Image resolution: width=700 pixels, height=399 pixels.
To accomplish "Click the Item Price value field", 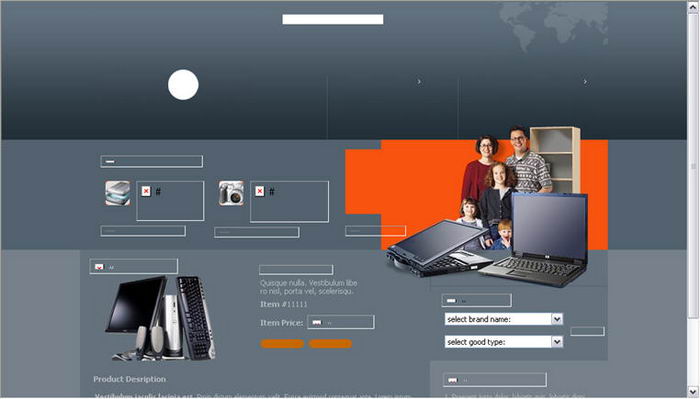I will point(341,322).
